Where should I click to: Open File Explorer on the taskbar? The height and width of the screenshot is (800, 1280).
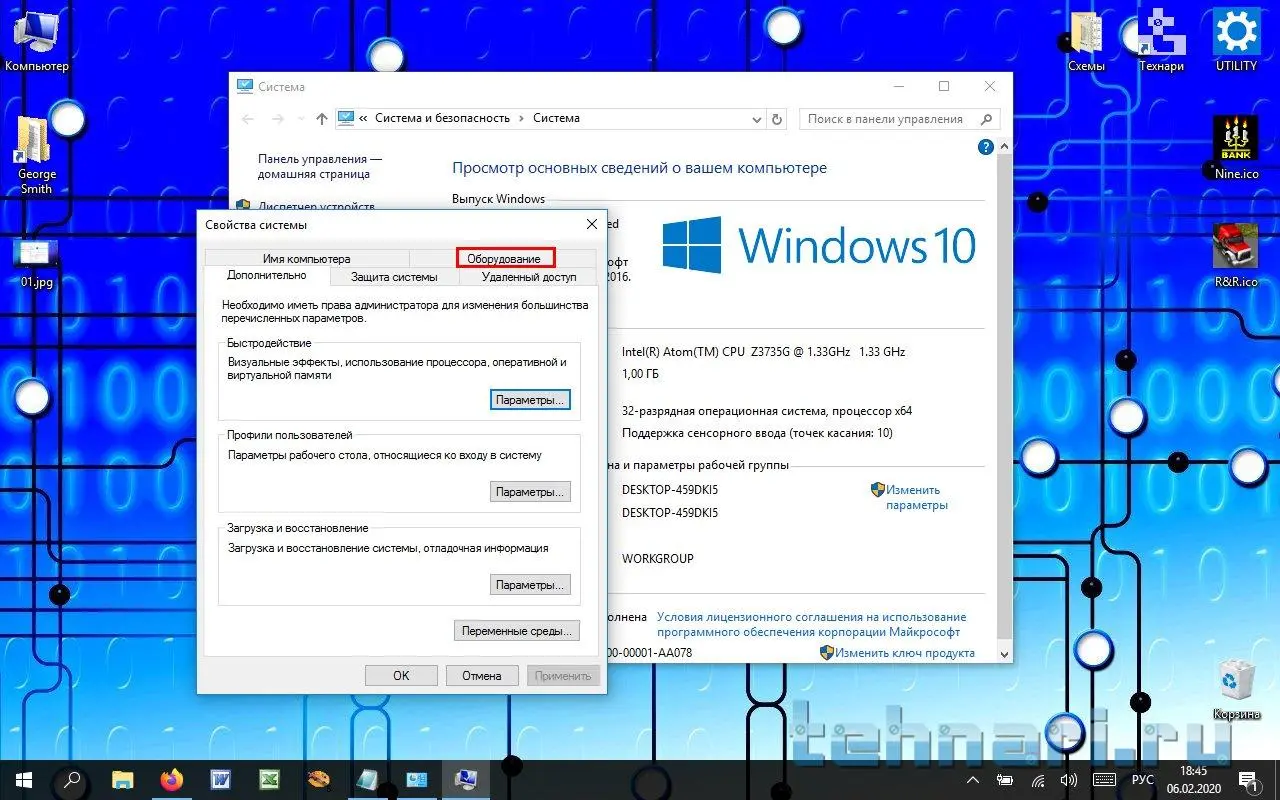pos(122,780)
